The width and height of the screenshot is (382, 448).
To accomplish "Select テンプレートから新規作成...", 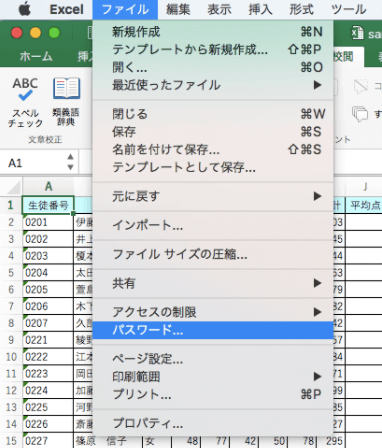I will pos(213,50).
